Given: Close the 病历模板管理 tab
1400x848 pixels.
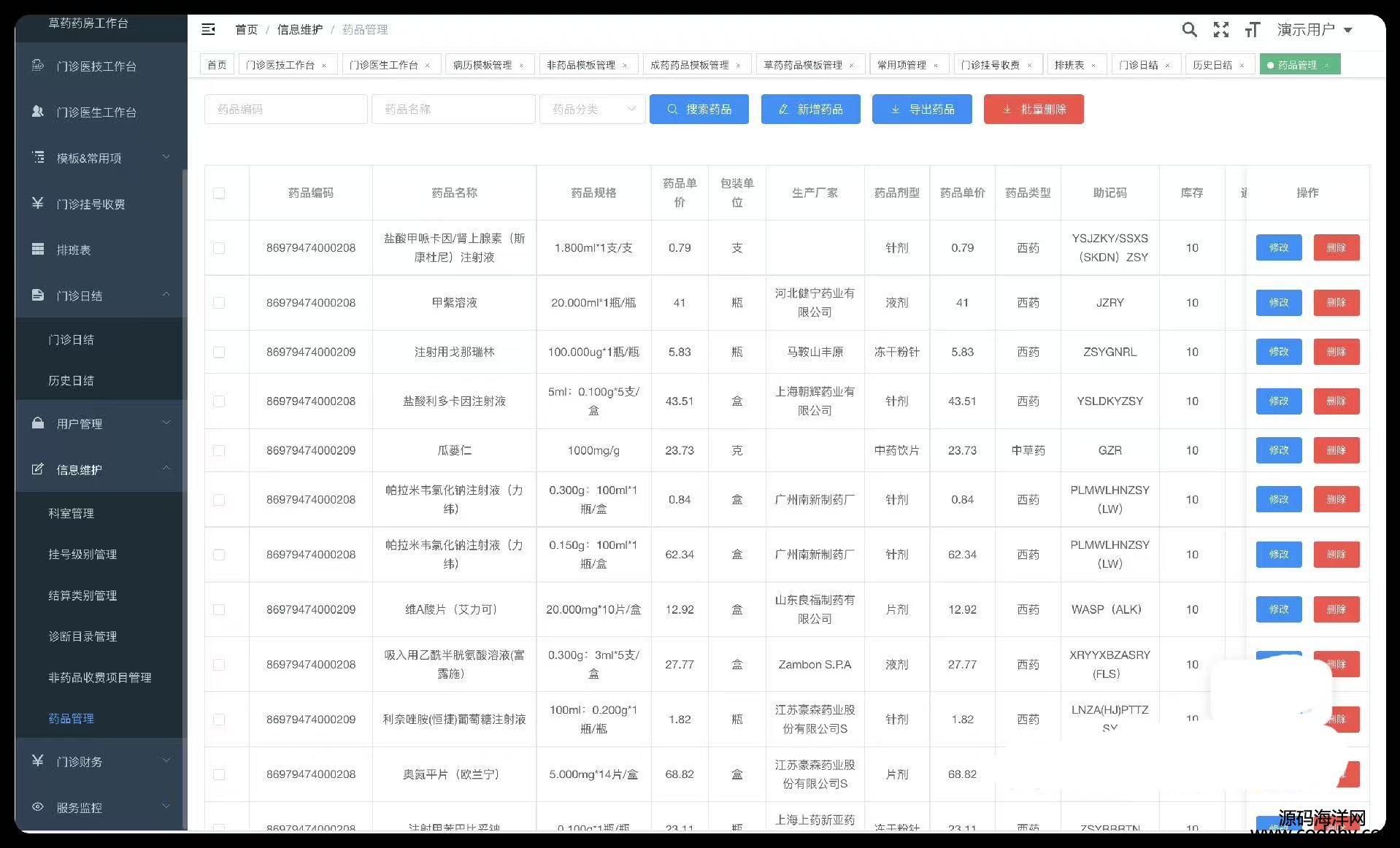Looking at the screenshot, I should (x=521, y=66).
